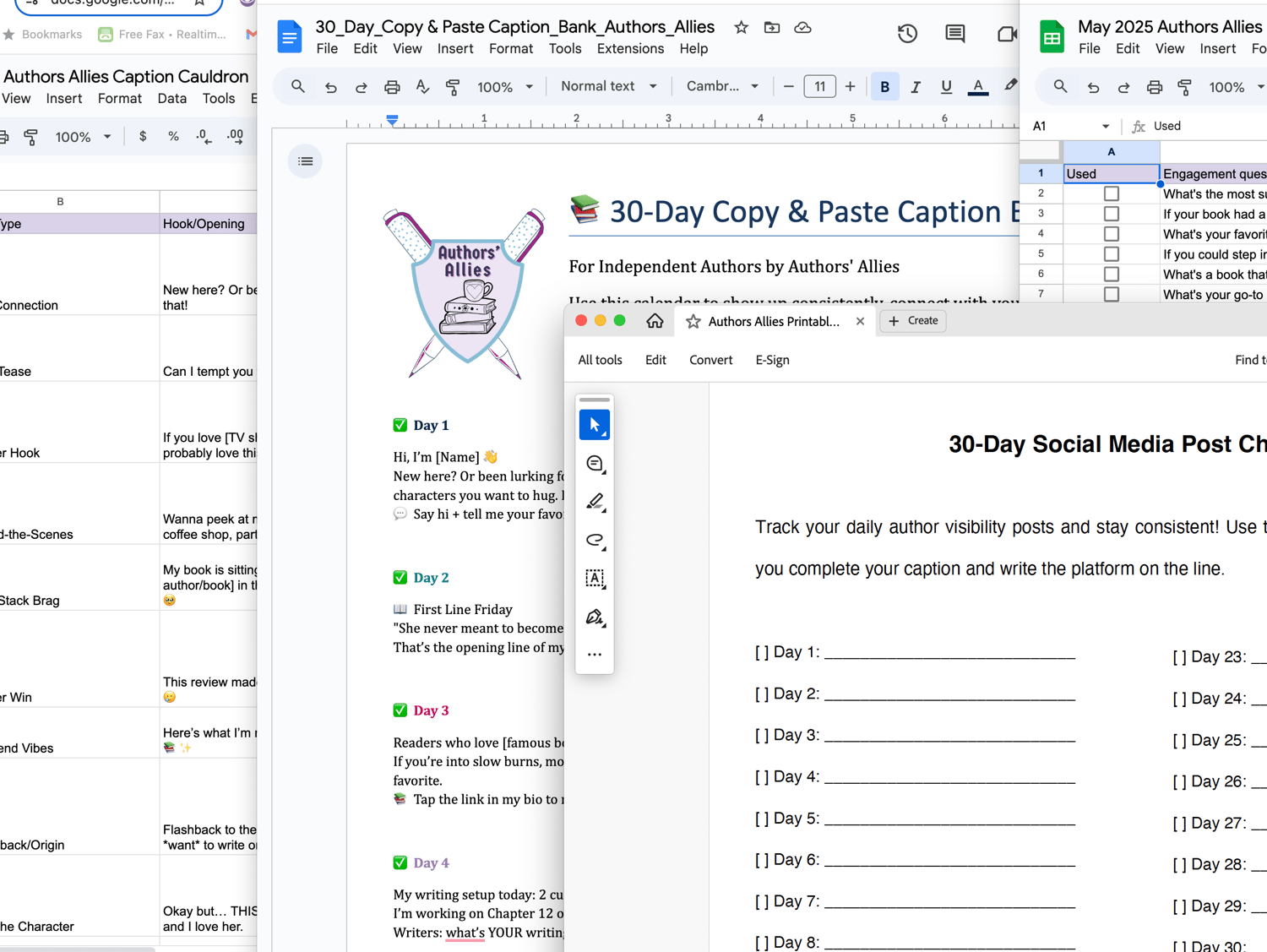Open text color picker in Docs toolbar
Image resolution: width=1267 pixels, height=952 pixels.
click(x=978, y=86)
